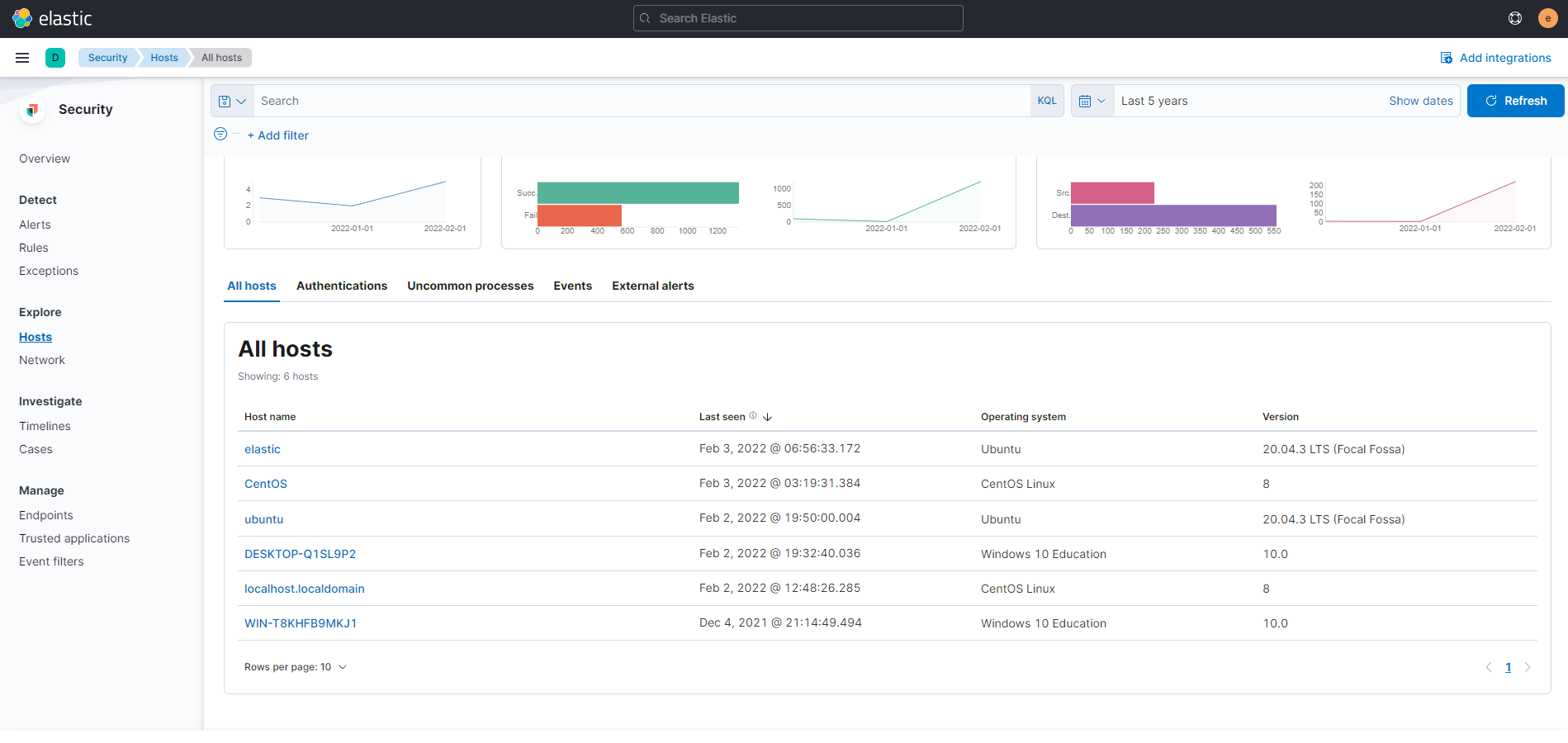The image size is (1568, 743).
Task: Open the hamburger navigation menu
Action: 22,58
